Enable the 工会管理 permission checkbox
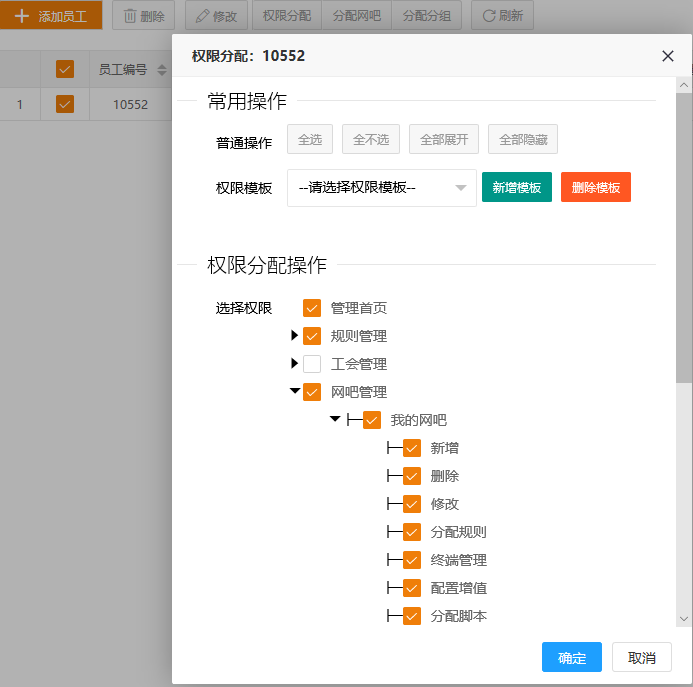The image size is (693, 687). (312, 364)
